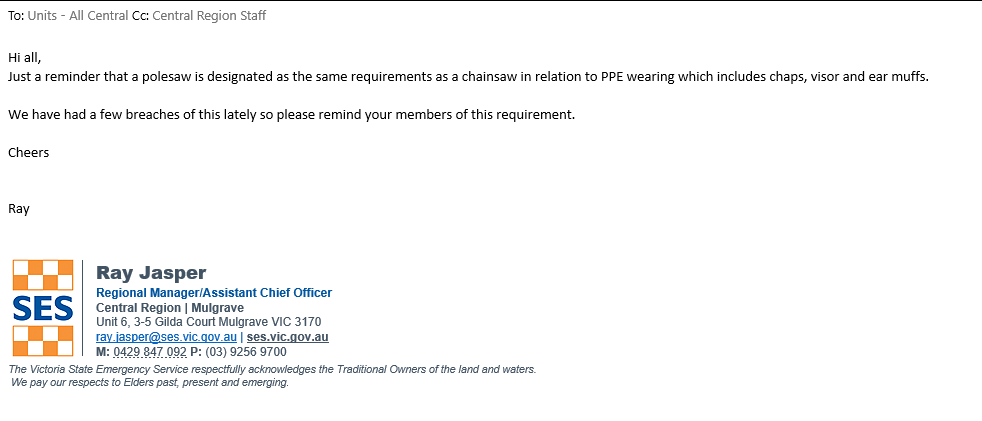
Task: Click the sentence about recent breaches
Action: coord(291,114)
